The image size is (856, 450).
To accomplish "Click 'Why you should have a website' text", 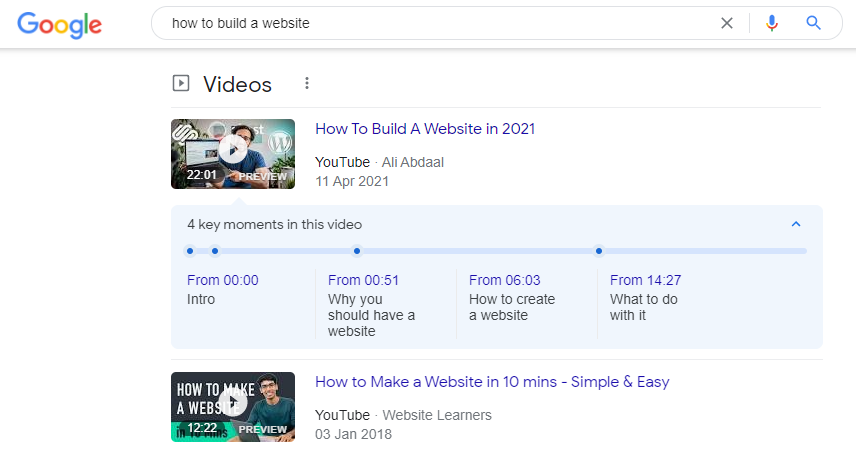I will tap(371, 315).
